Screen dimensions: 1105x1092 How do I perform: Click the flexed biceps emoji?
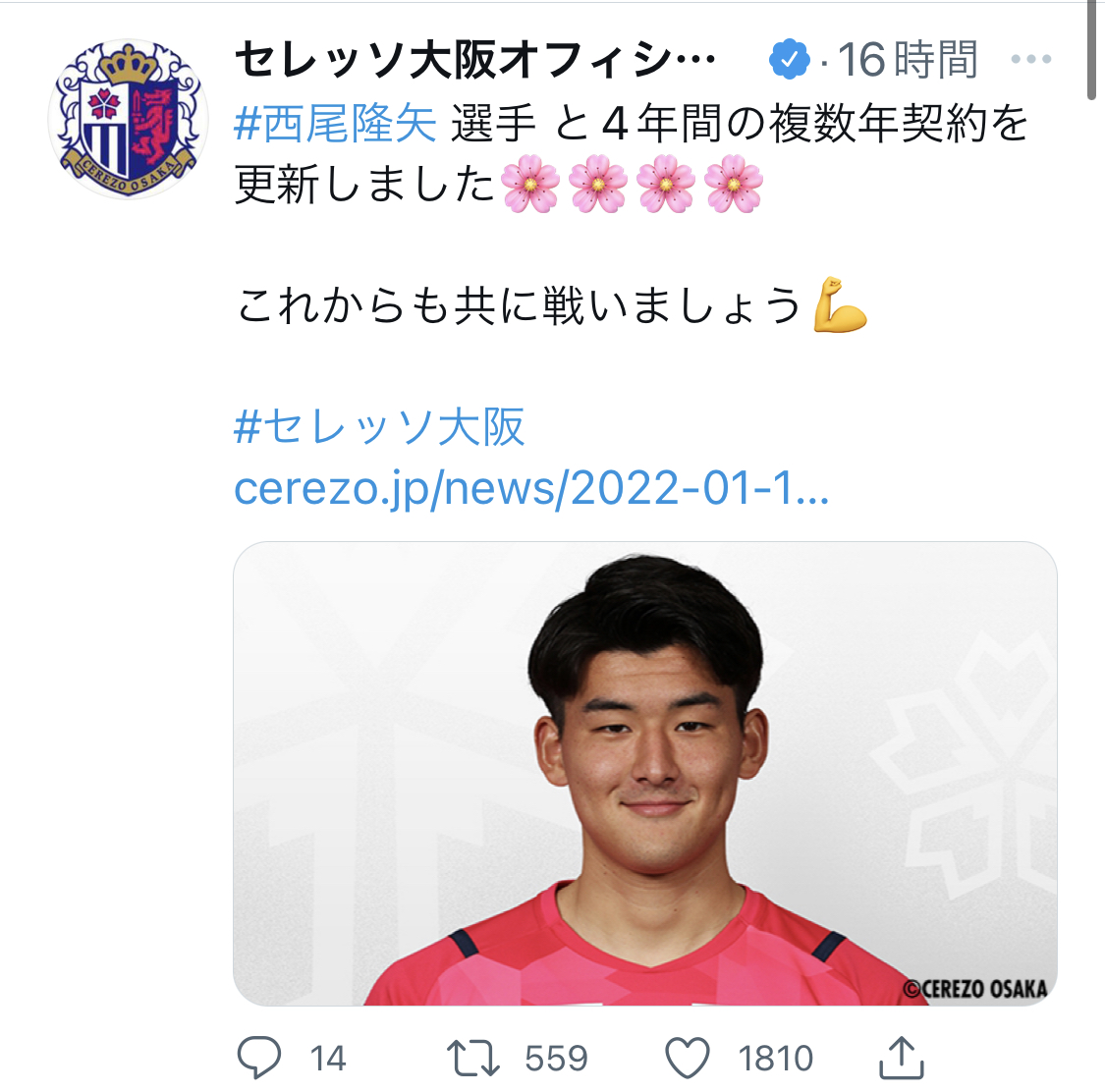(x=839, y=304)
